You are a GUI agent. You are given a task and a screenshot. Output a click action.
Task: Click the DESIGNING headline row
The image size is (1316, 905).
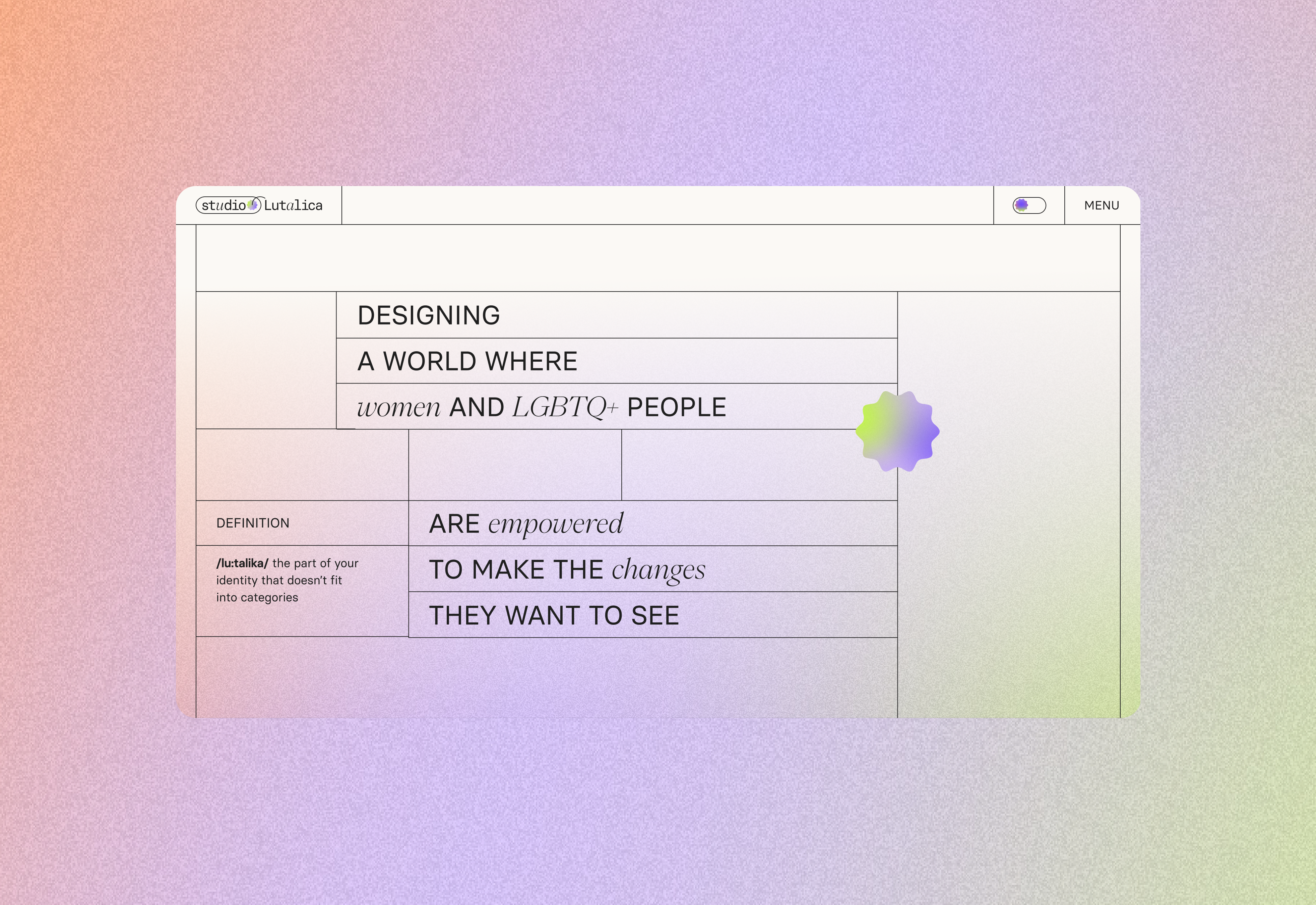click(617, 315)
